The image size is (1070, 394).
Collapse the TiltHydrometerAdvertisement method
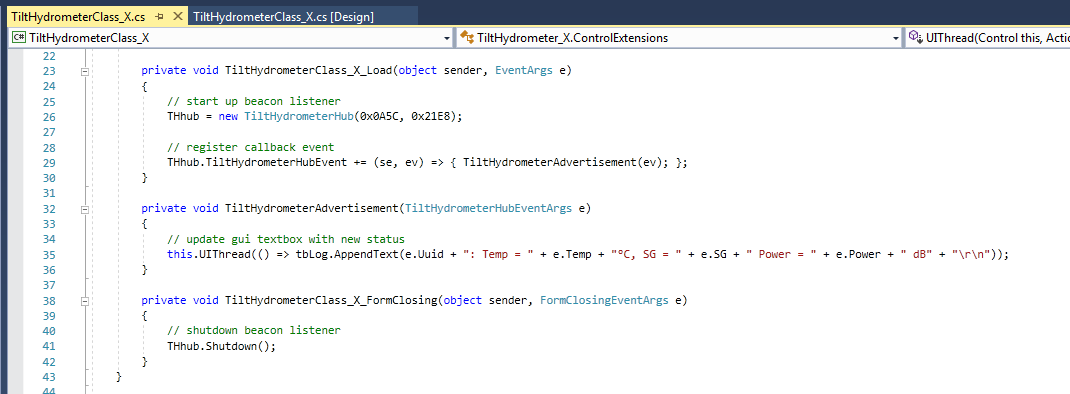coord(85,208)
